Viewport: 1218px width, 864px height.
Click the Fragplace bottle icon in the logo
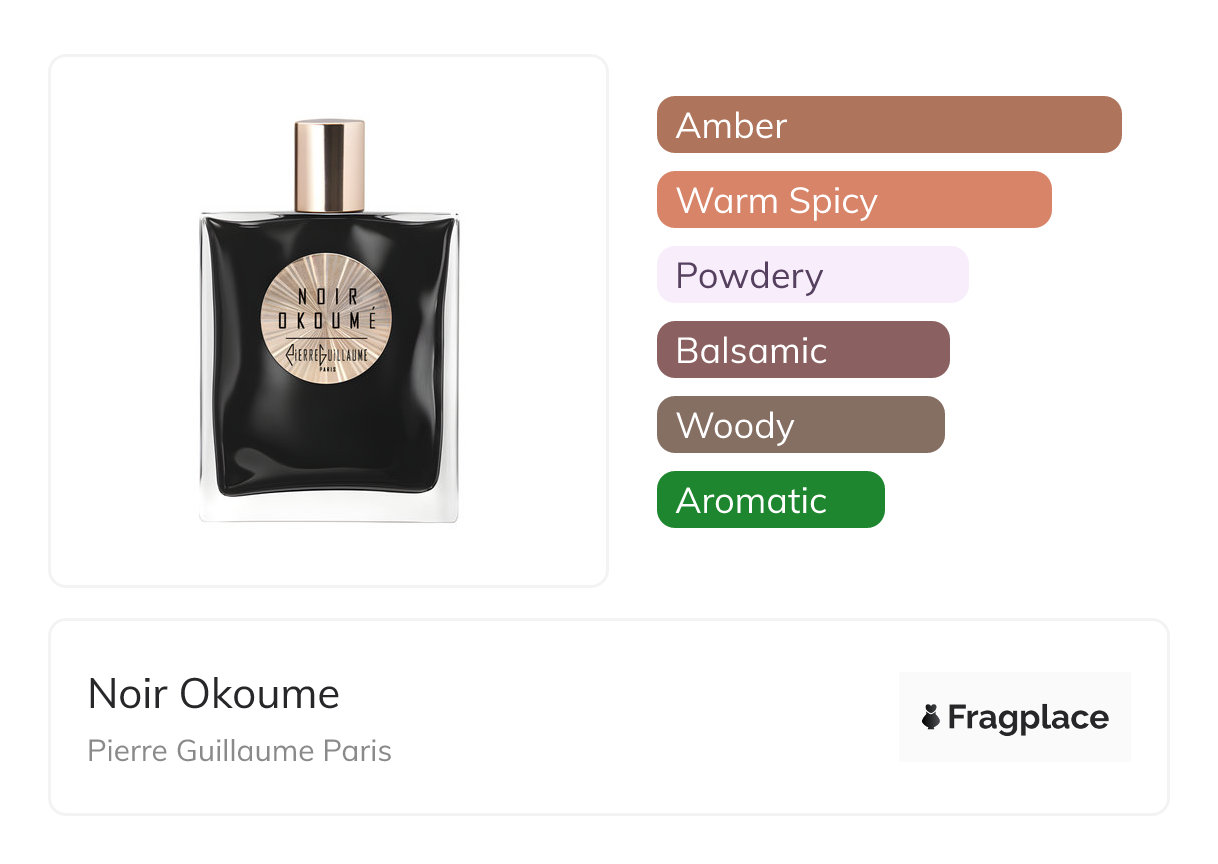pos(931,718)
